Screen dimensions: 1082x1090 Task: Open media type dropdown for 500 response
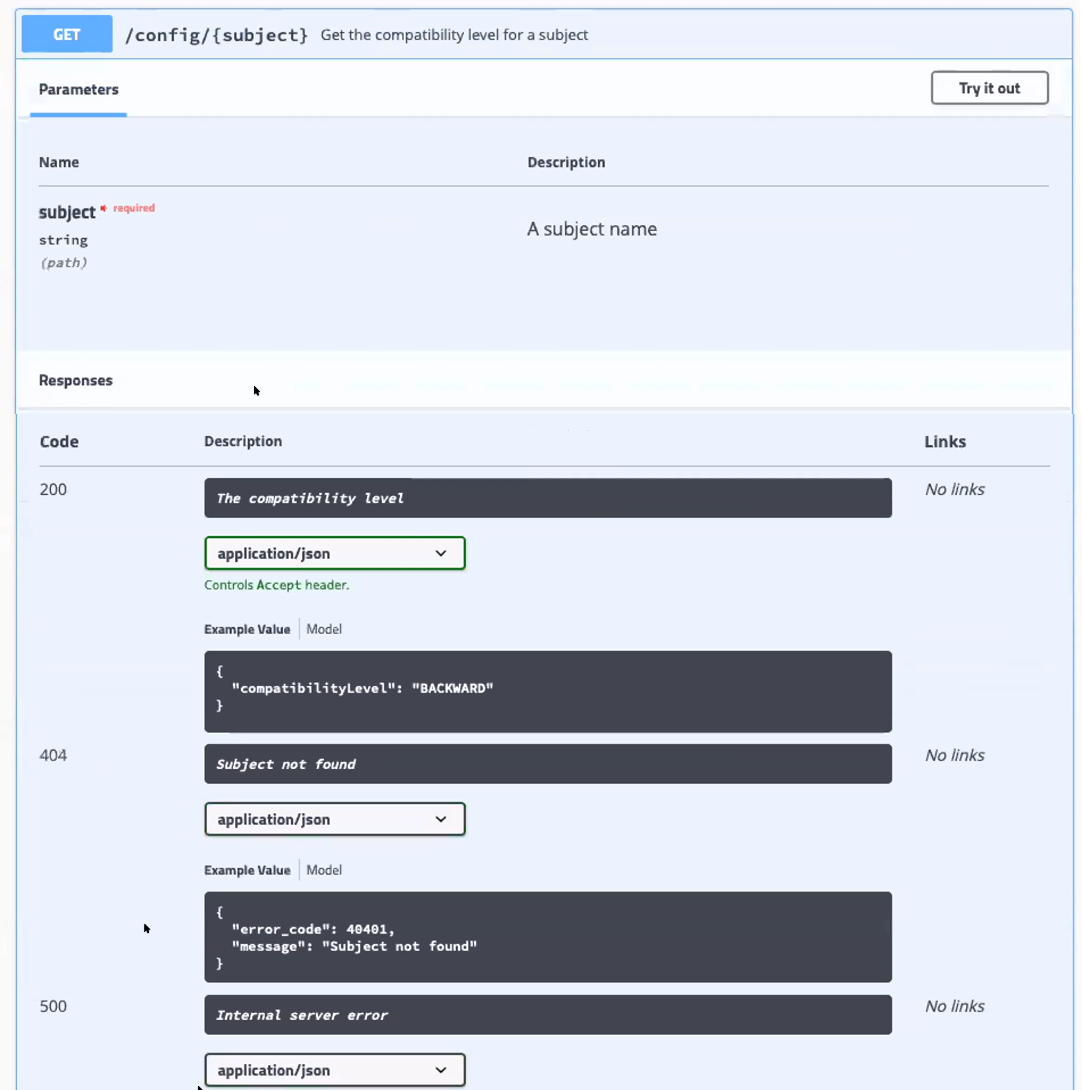pos(334,1070)
